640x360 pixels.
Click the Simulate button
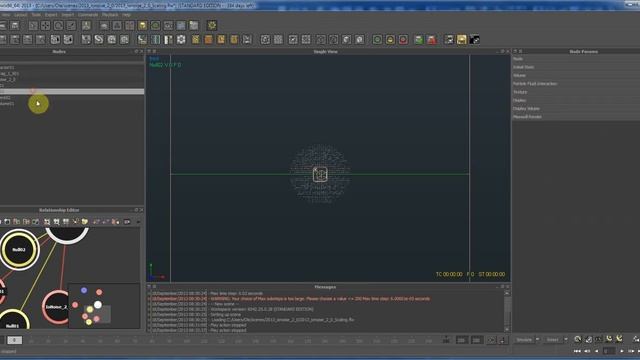click(524, 340)
